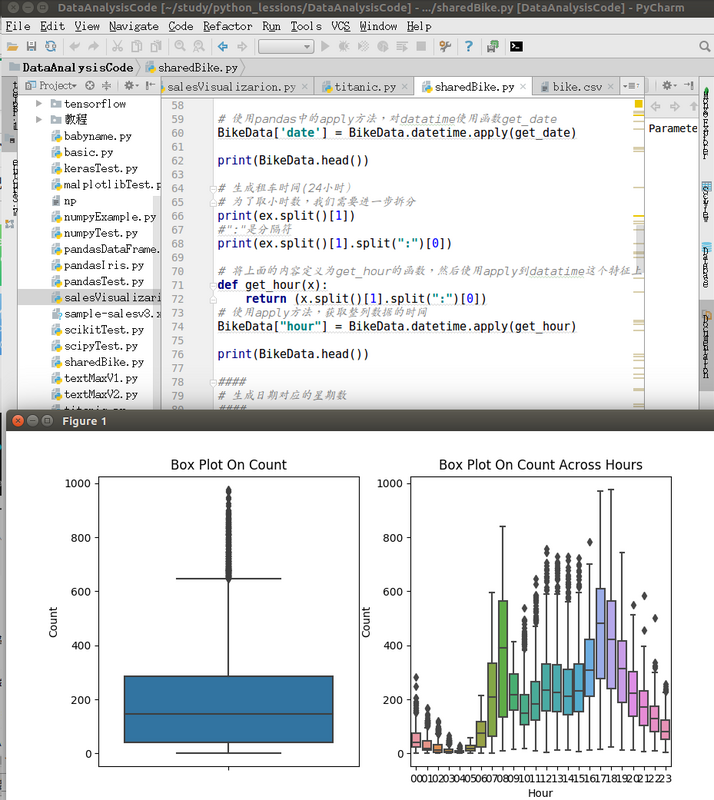714x800 pixels.
Task: Click right panel gear settings dropdown
Action: point(669,85)
